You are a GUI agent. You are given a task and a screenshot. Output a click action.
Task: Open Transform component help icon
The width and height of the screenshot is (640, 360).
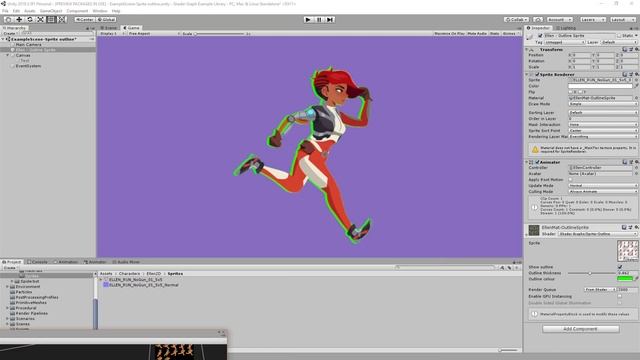coord(624,49)
